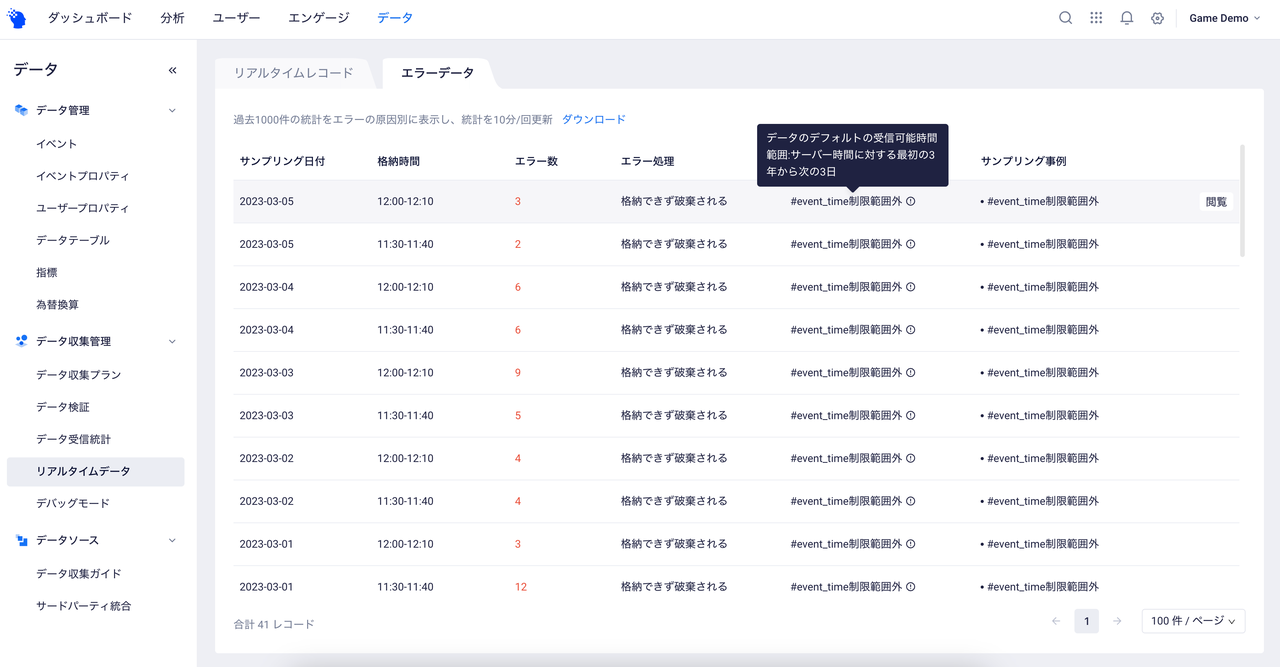The image size is (1280, 667).
Task: Collapse the sidebar with double-chevron icon
Action: pos(172,70)
